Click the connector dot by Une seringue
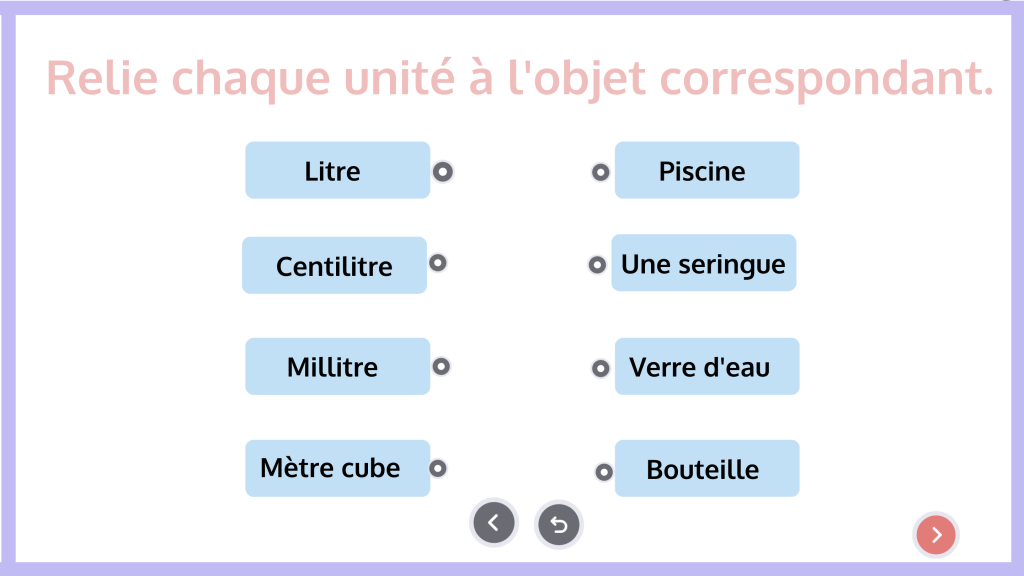 [597, 265]
